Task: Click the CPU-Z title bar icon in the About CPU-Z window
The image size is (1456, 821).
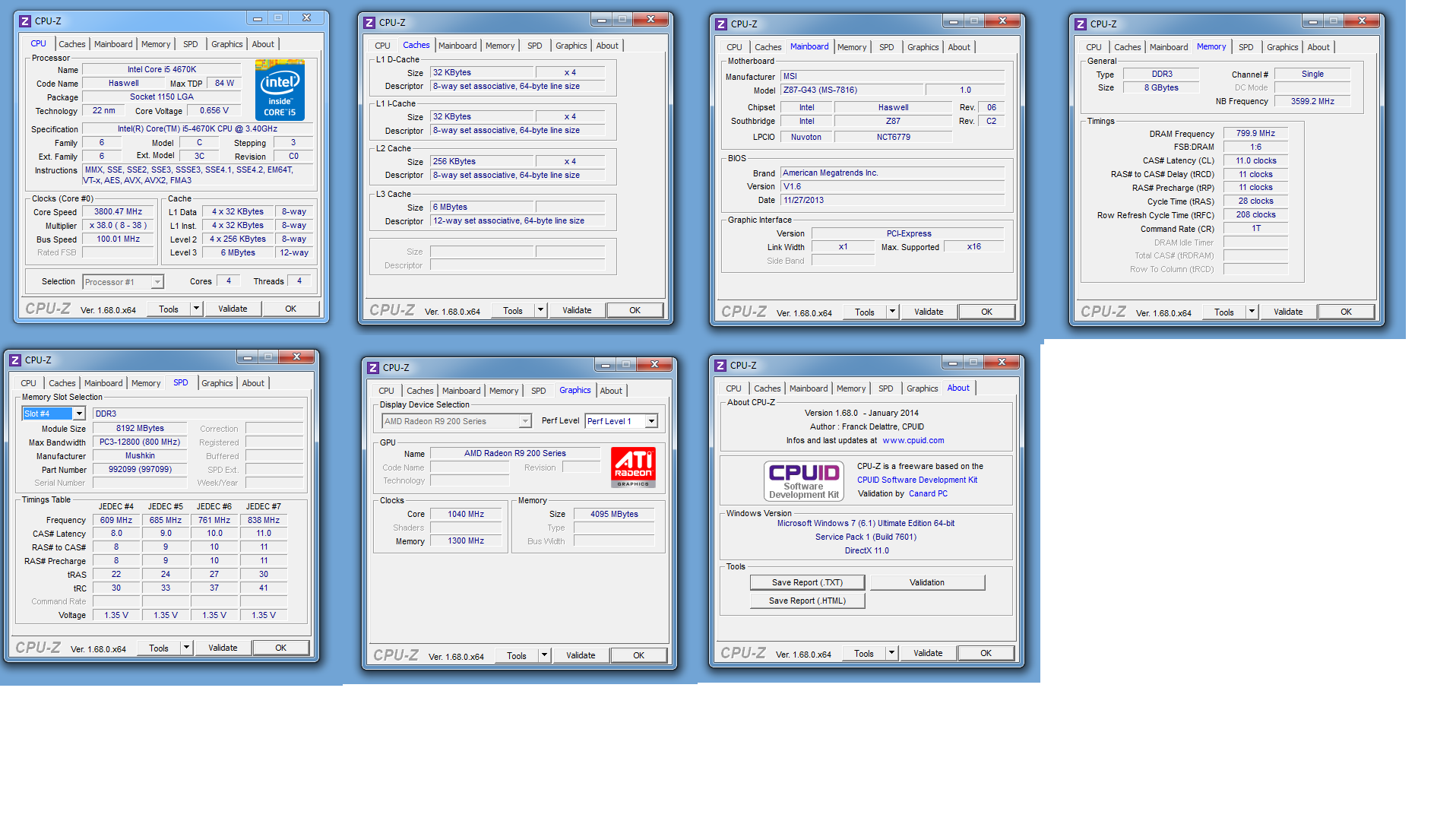Action: pyautogui.click(x=720, y=366)
